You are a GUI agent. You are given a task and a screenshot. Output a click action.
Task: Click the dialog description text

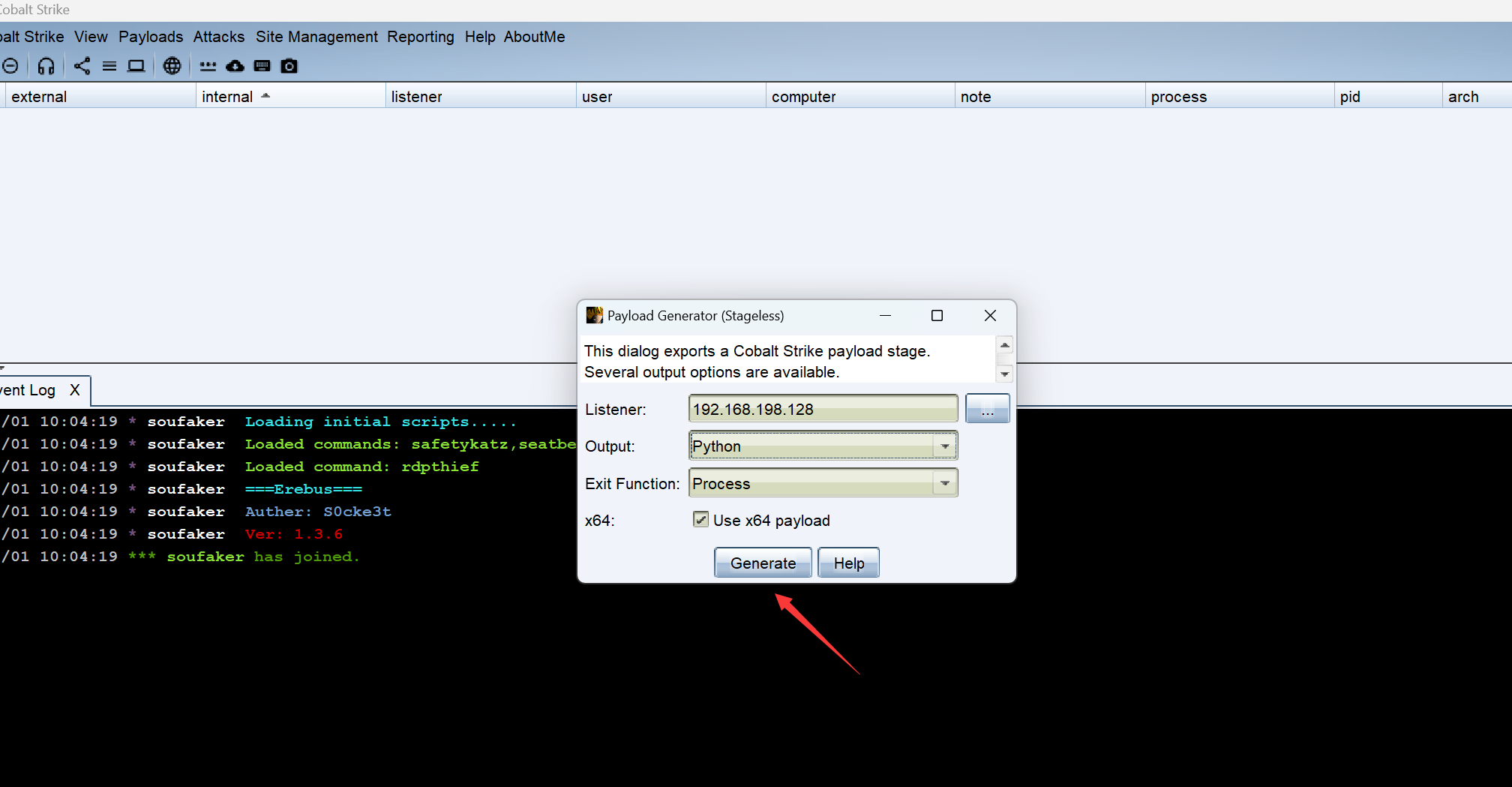(757, 361)
